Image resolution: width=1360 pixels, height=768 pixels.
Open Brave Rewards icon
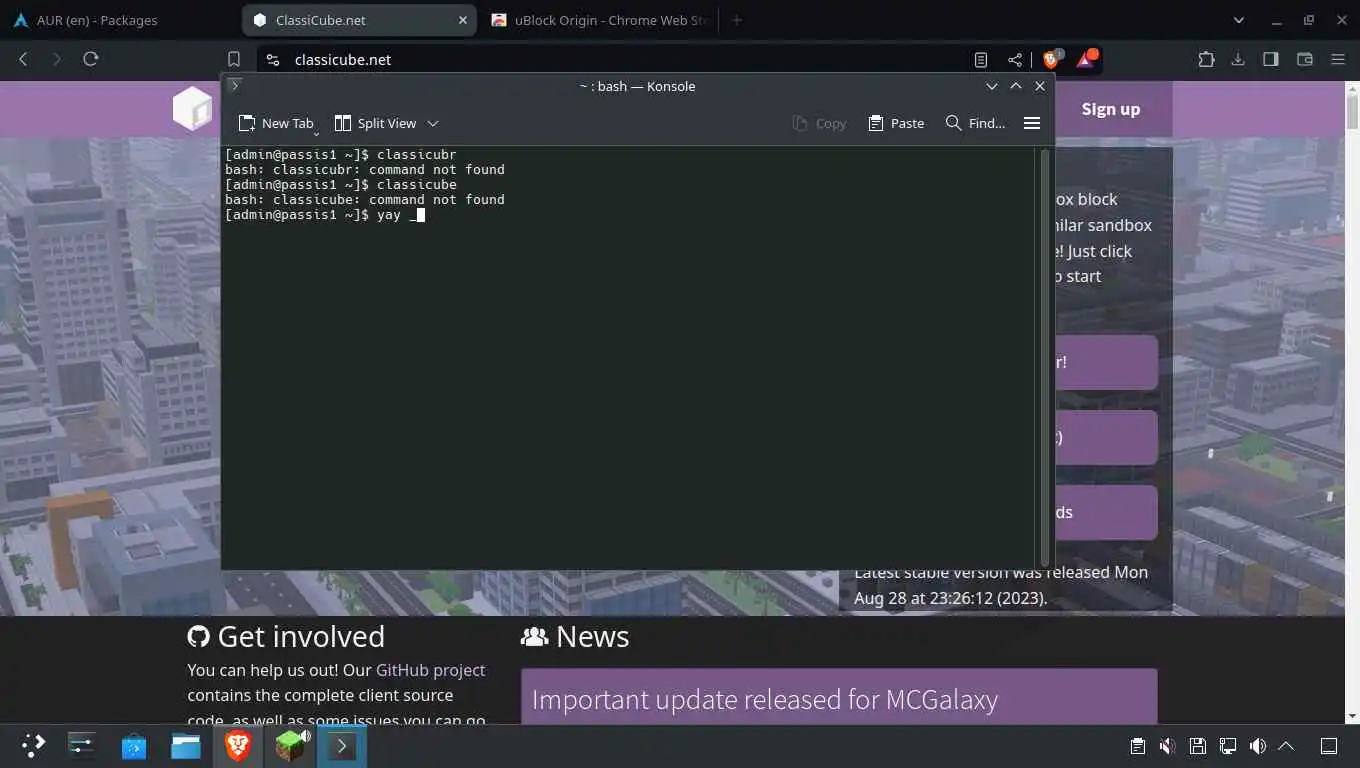click(1086, 59)
